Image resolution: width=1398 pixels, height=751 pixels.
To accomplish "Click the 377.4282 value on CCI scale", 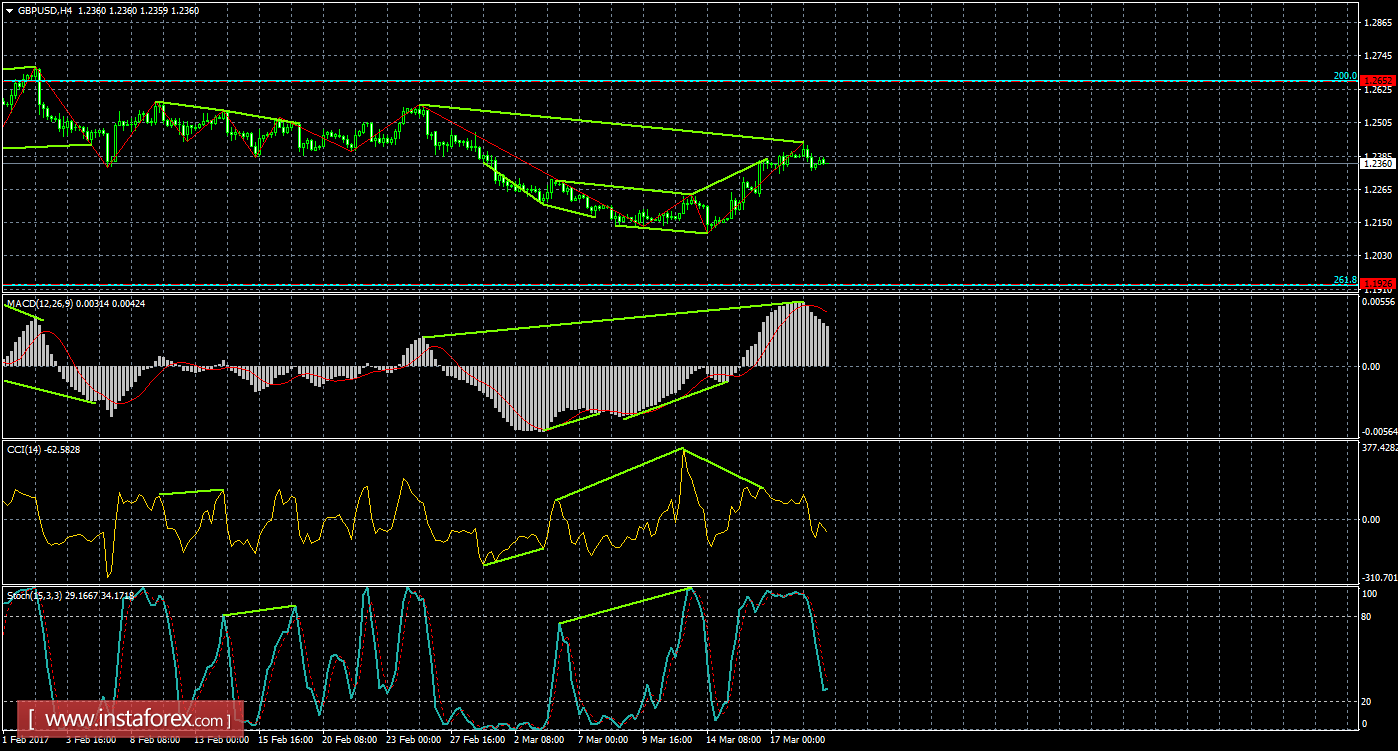I will click(x=1378, y=448).
